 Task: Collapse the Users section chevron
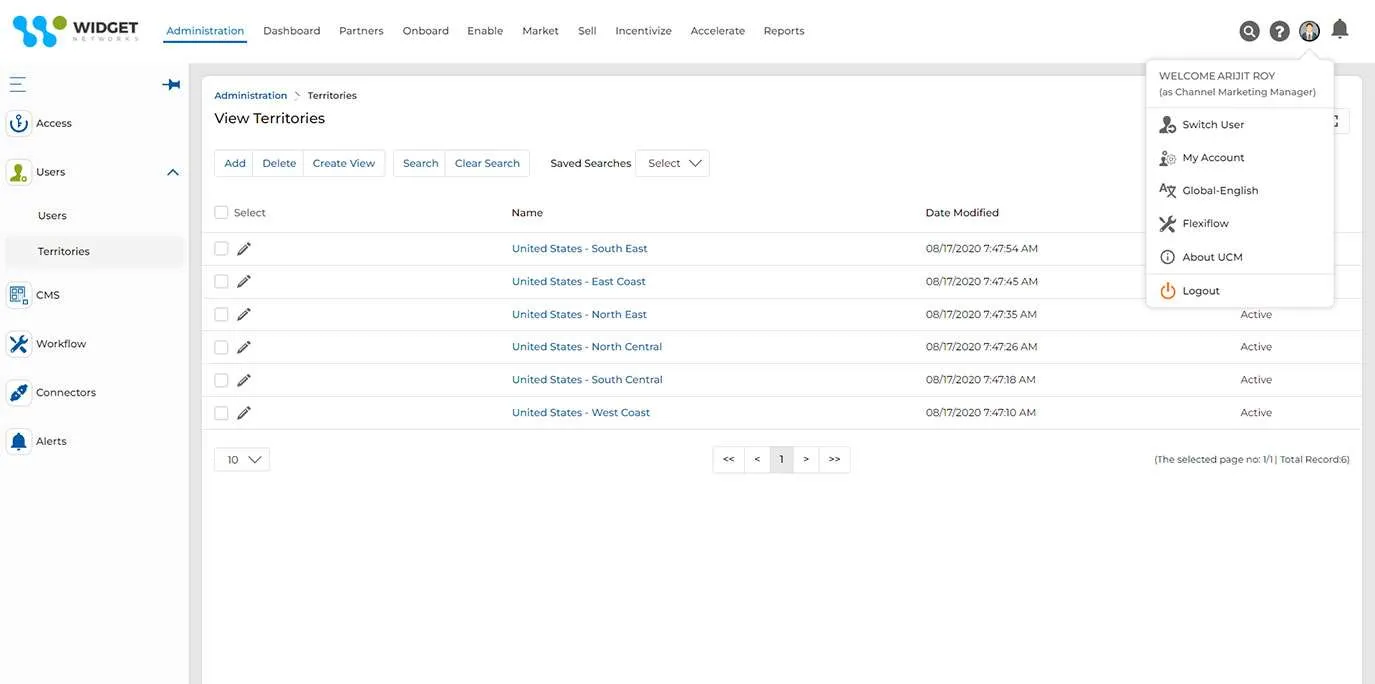click(x=173, y=173)
